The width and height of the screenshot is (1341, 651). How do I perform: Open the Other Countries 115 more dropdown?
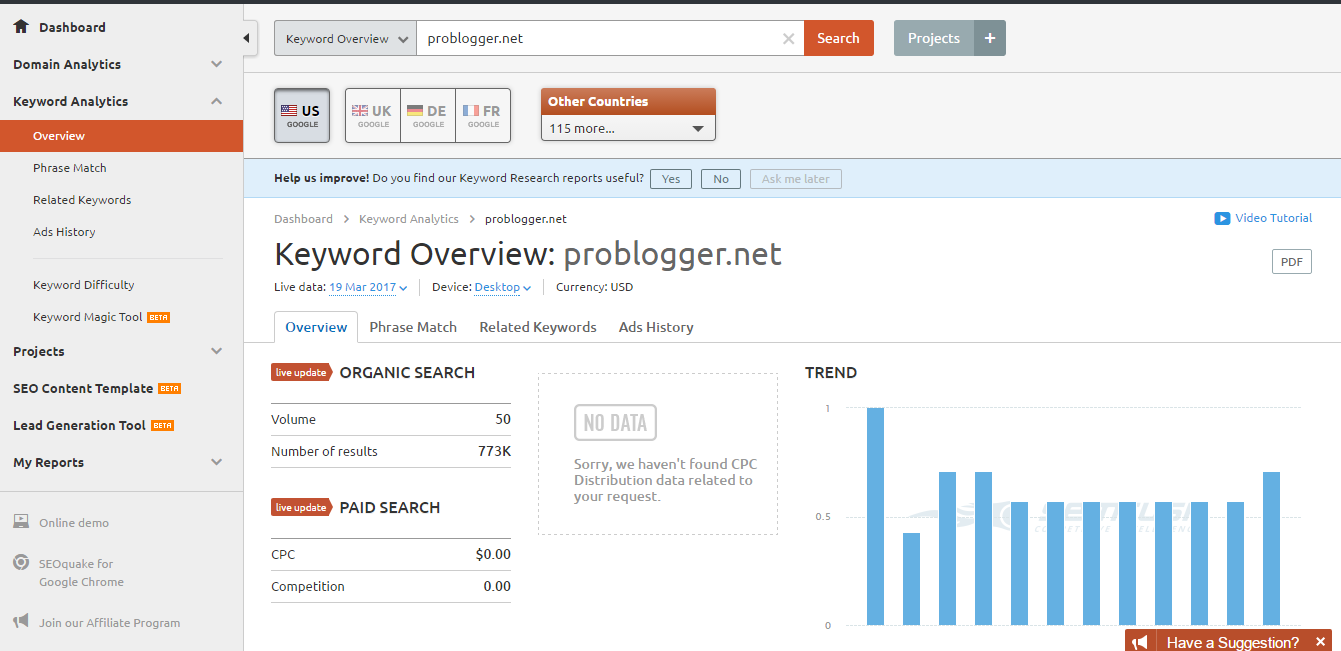click(628, 128)
